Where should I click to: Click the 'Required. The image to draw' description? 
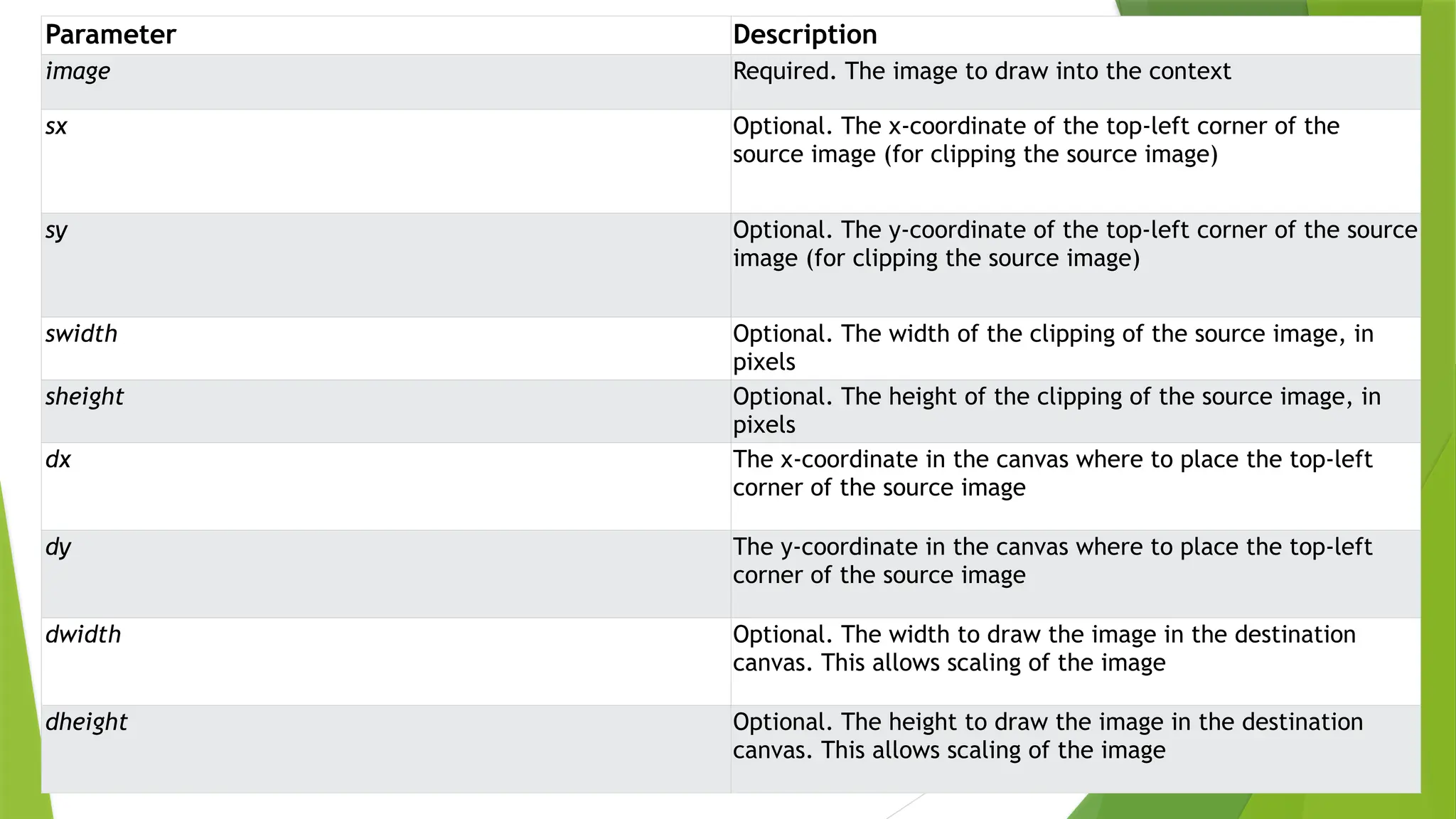pyautogui.click(x=981, y=72)
